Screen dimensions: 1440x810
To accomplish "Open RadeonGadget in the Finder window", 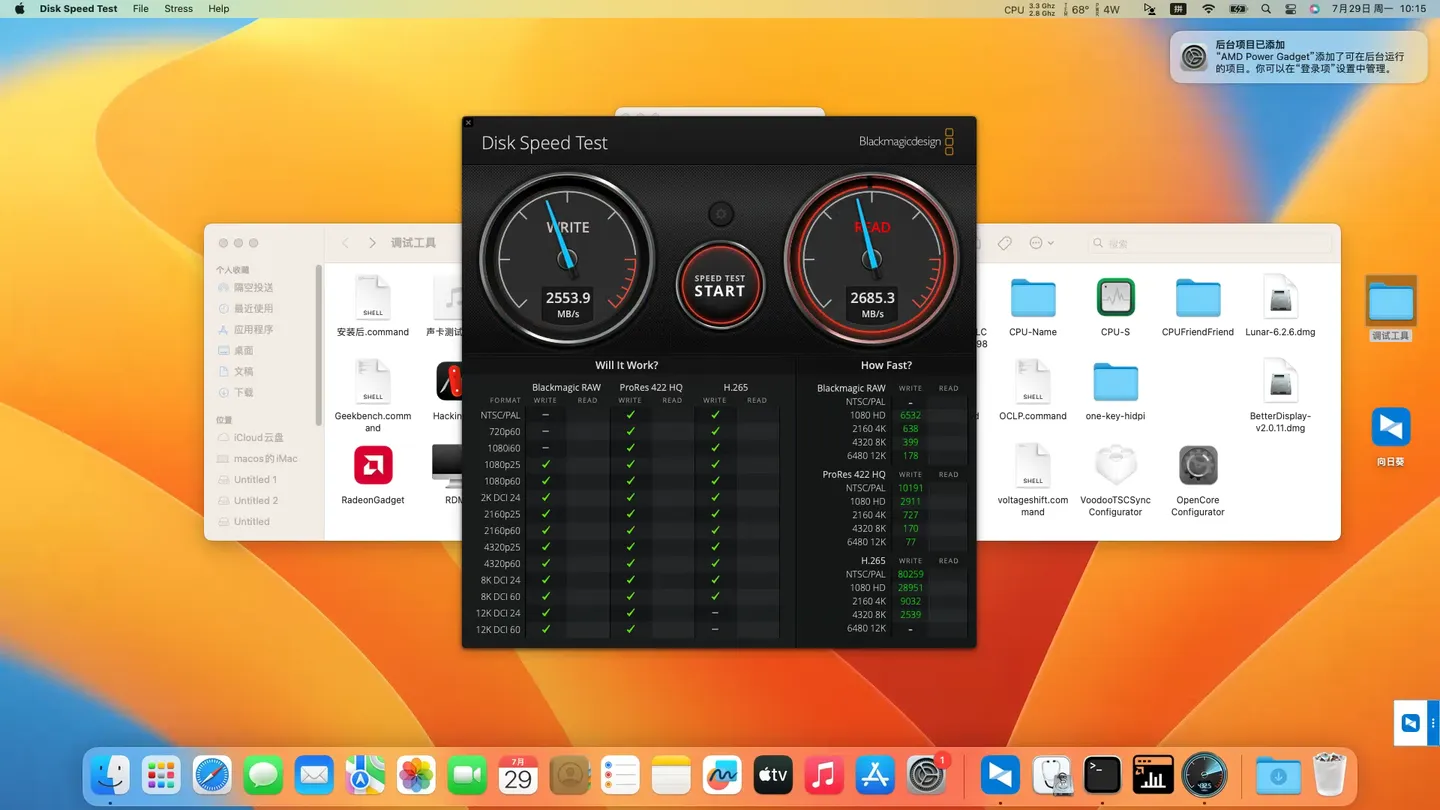I will pos(373,465).
